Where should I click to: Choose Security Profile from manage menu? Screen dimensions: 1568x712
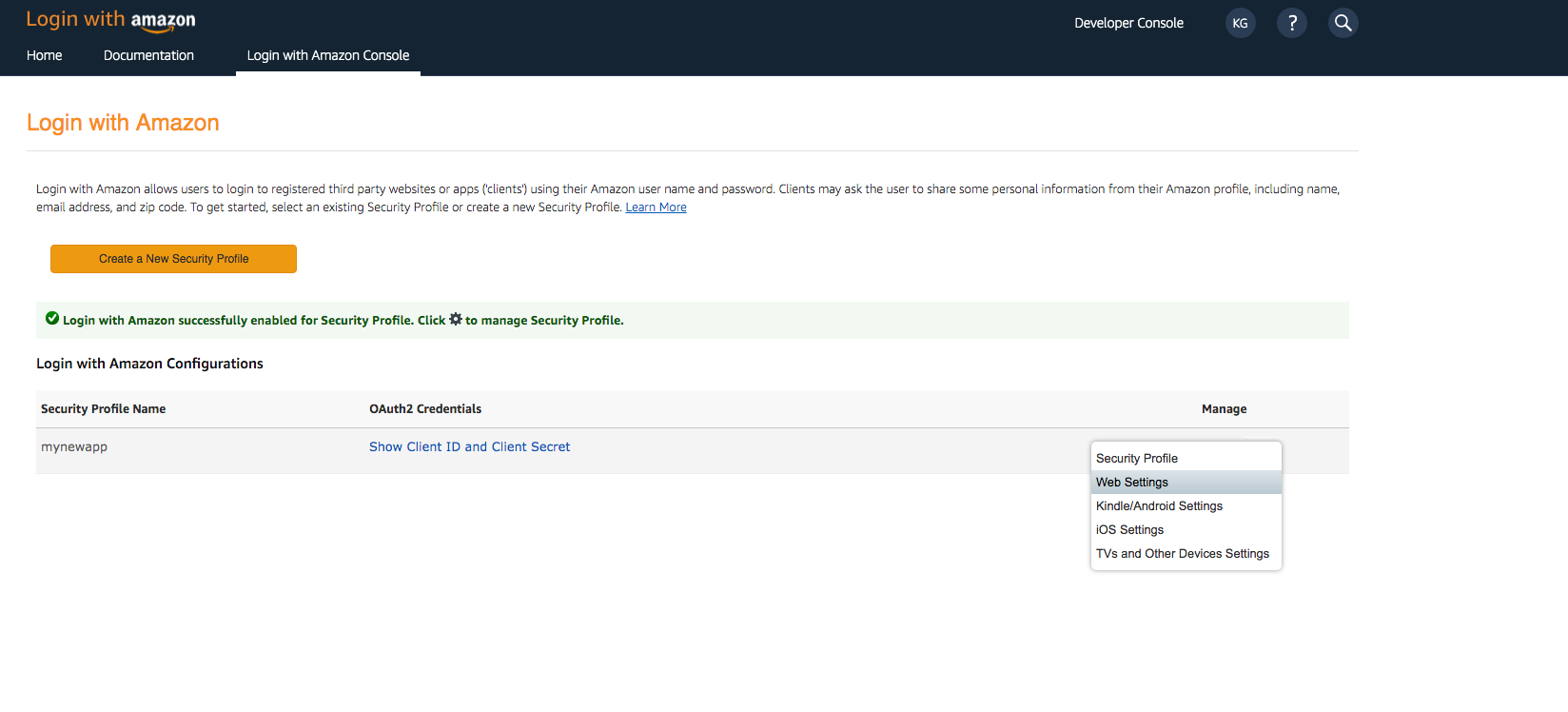(1186, 458)
